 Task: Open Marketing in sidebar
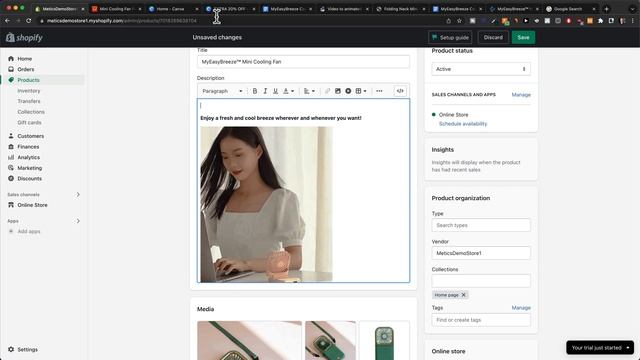pyautogui.click(x=29, y=168)
